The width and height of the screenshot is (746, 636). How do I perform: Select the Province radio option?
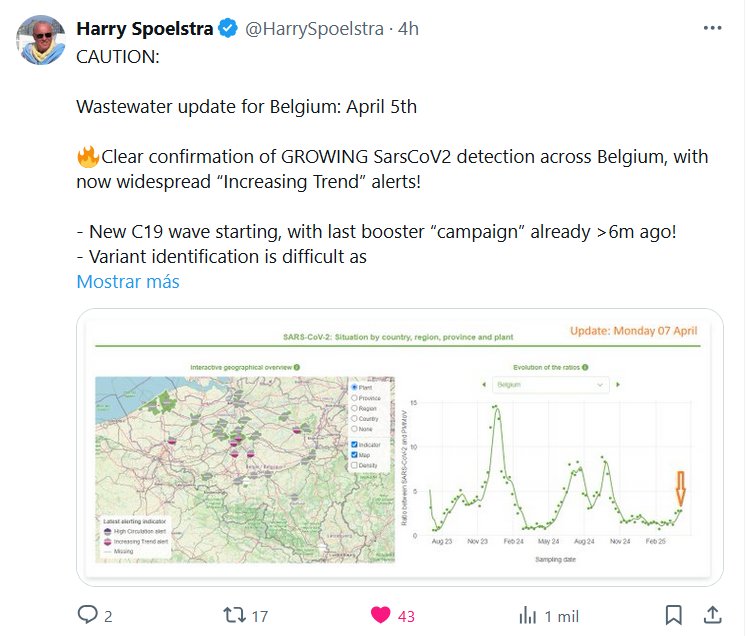(x=354, y=398)
